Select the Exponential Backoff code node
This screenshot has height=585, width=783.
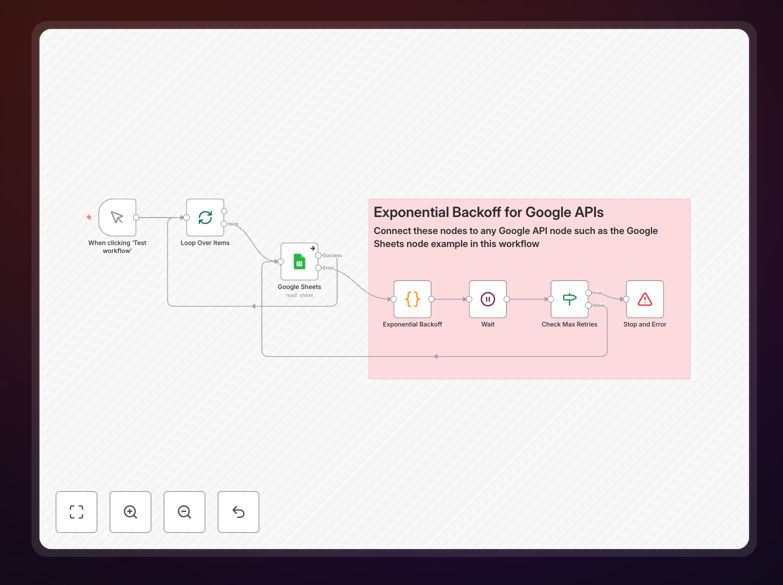point(412,299)
